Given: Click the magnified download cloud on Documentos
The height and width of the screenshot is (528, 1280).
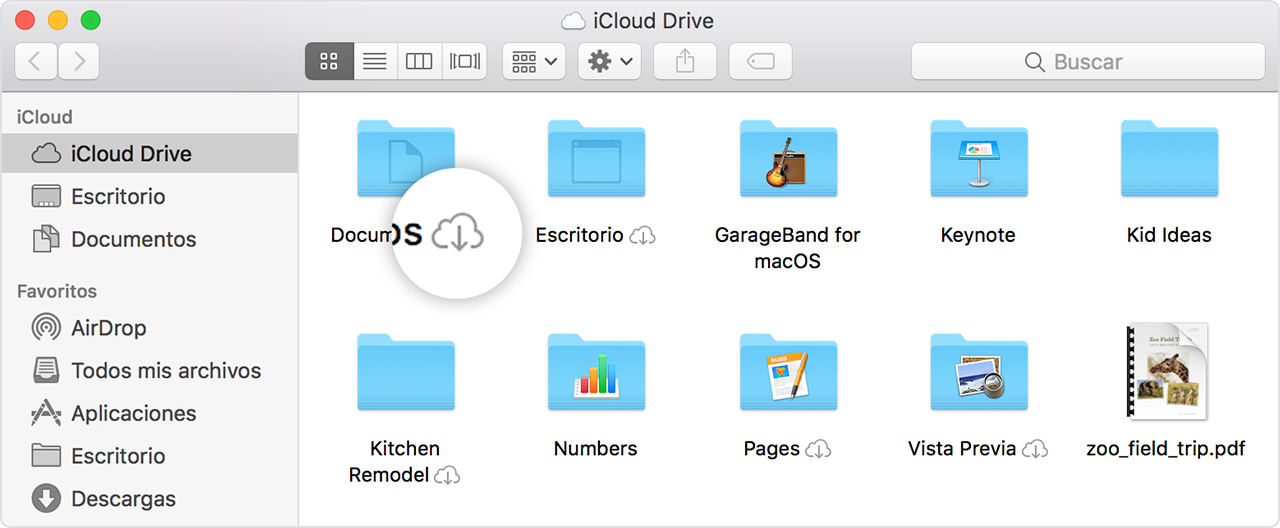Looking at the screenshot, I should (x=458, y=233).
